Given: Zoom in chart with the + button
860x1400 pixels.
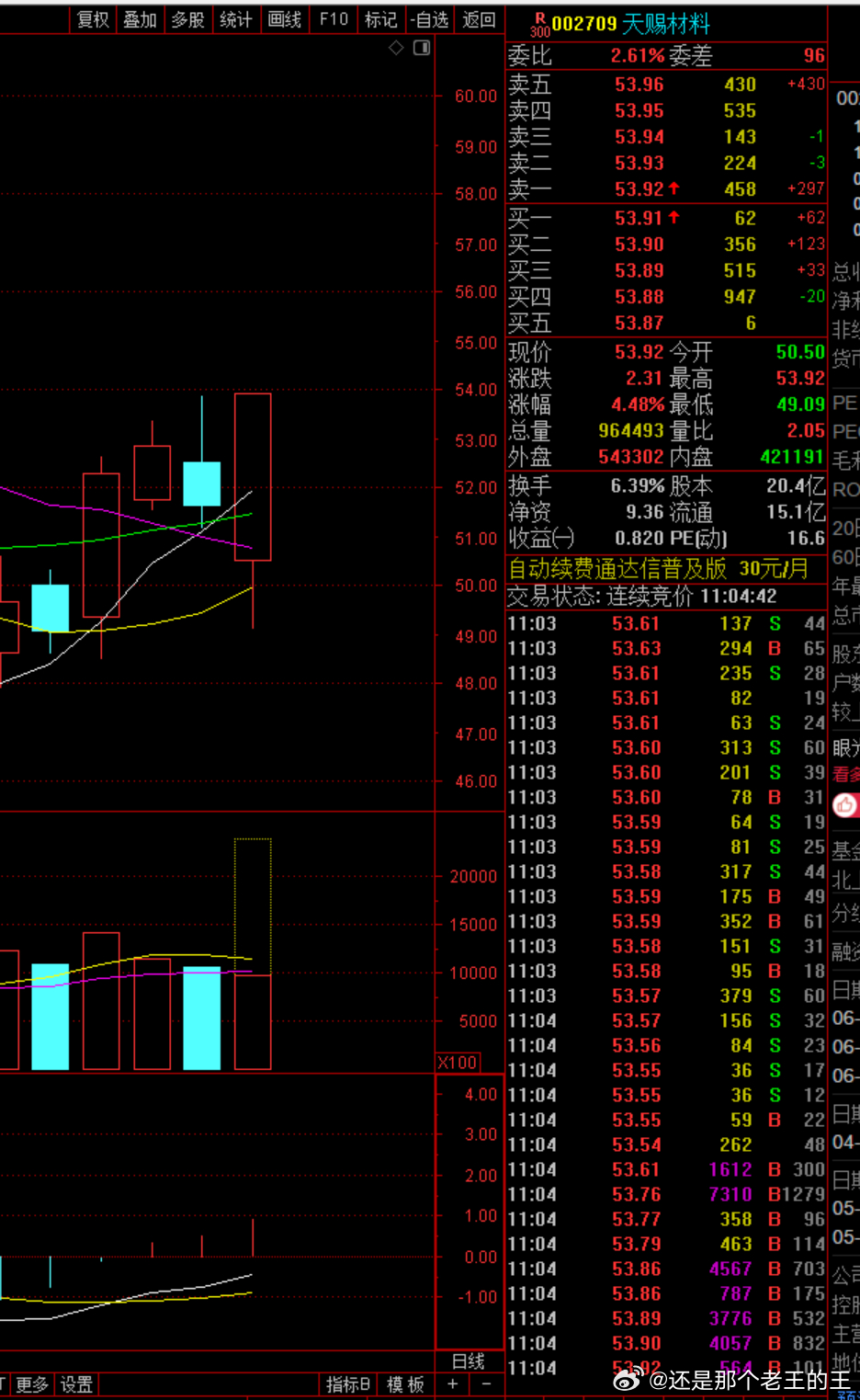Looking at the screenshot, I should tap(453, 1383).
